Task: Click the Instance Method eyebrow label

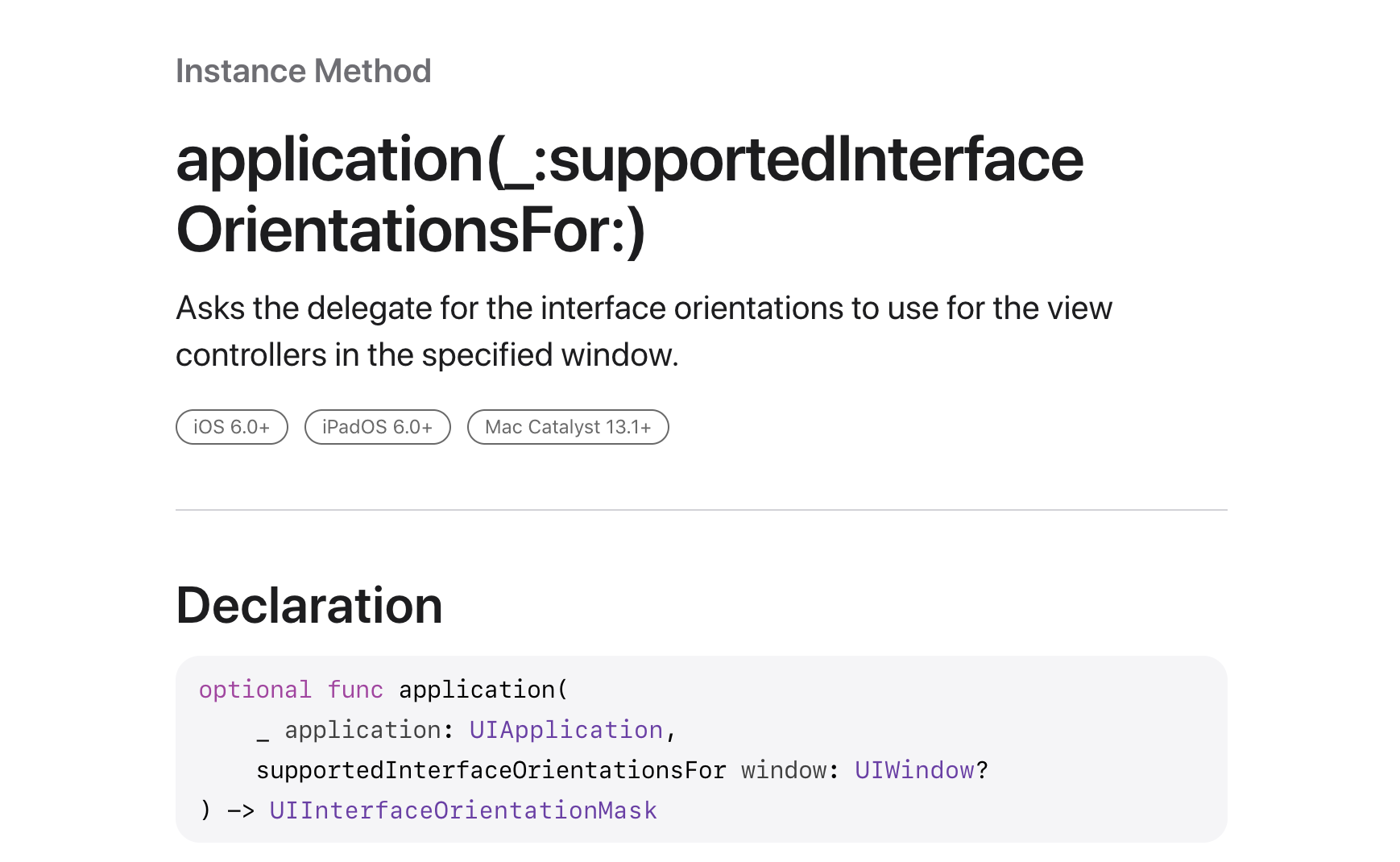Action: [304, 71]
